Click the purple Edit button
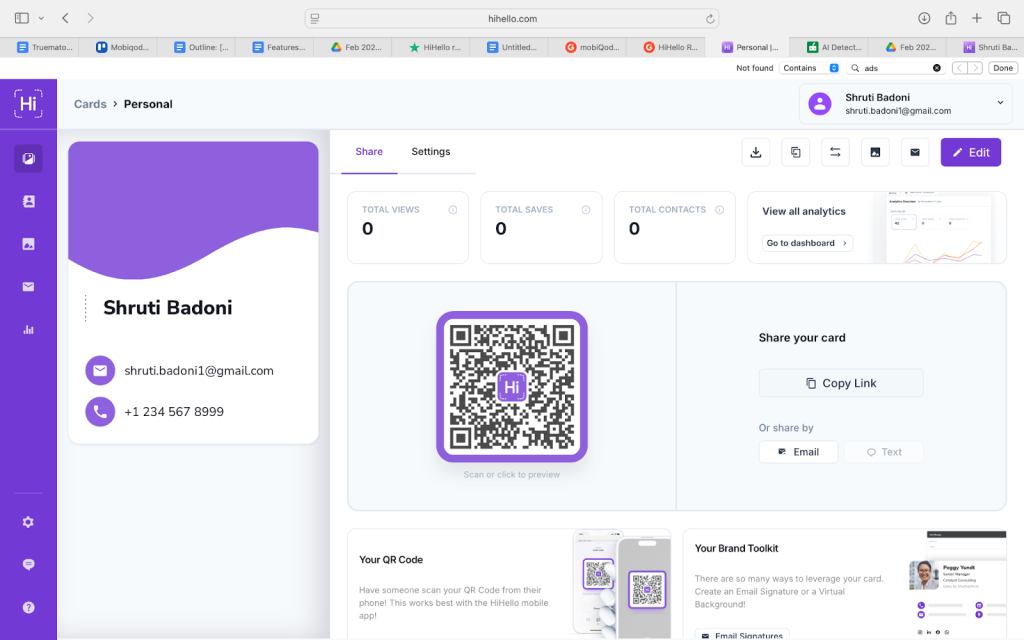The width and height of the screenshot is (1024, 640). pyautogui.click(x=970, y=152)
